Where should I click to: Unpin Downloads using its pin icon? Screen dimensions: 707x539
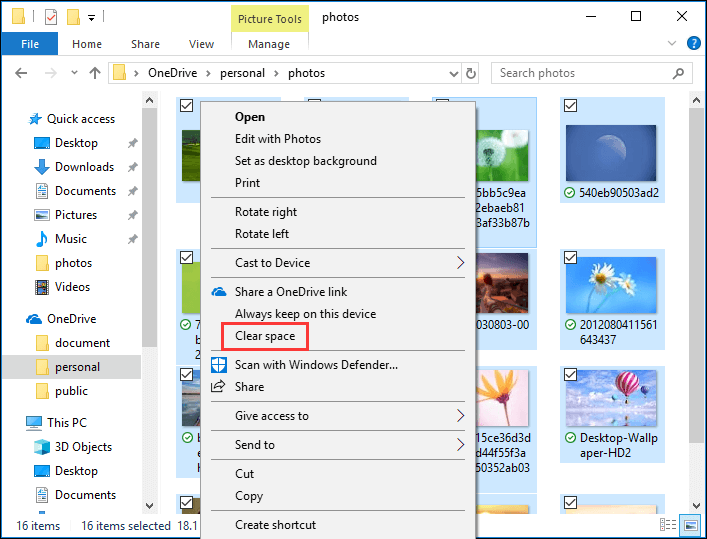pos(132,167)
